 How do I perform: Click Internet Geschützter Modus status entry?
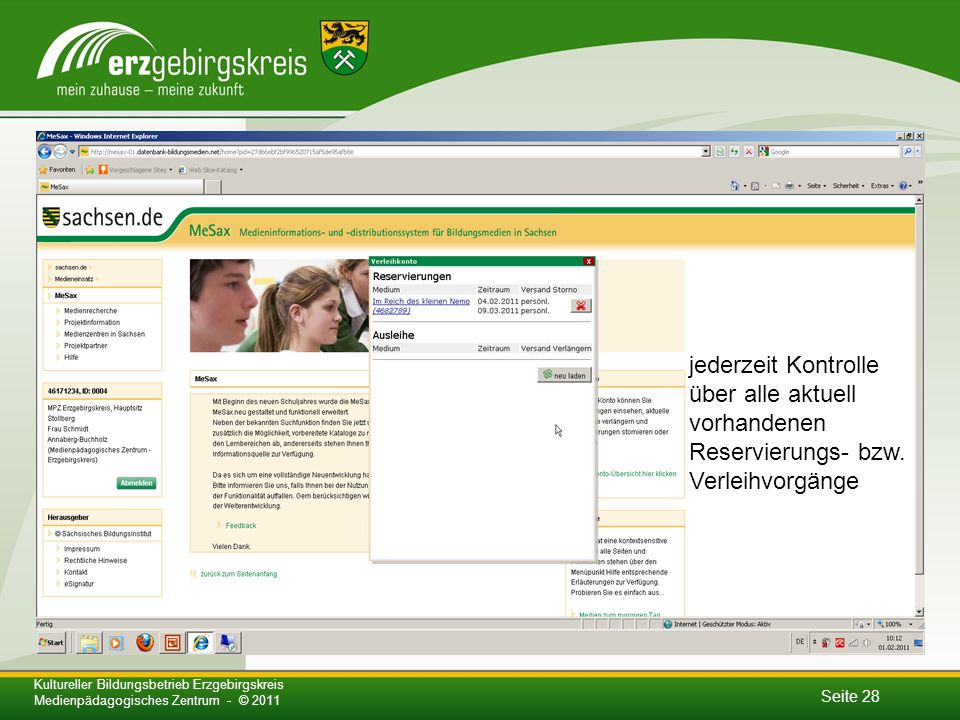[716, 624]
